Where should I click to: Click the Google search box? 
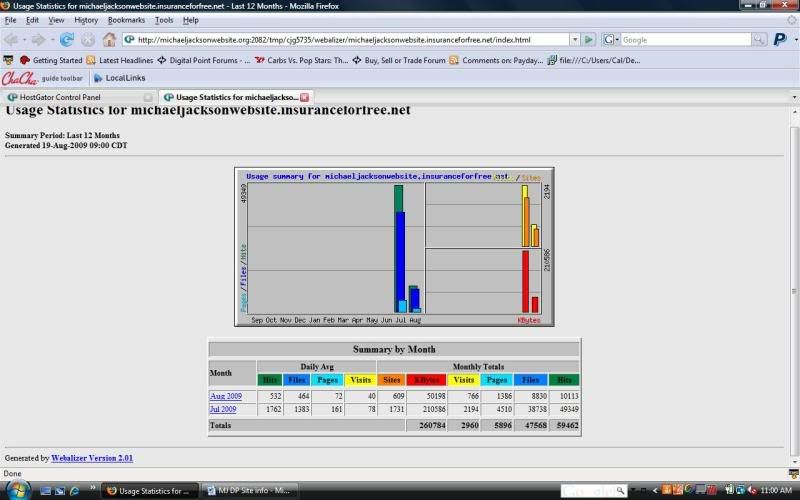686,39
